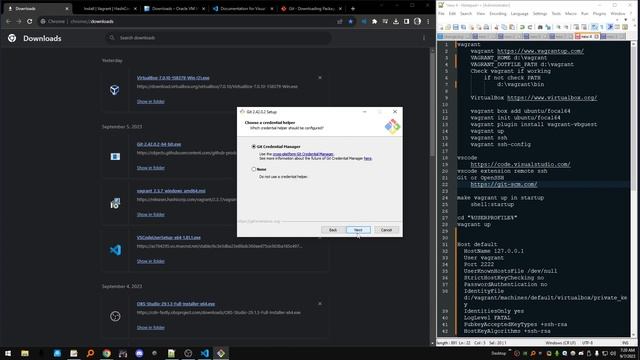Open Visual Studio Code from taskbar
Image resolution: width=640 pixels, height=360 pixels.
204,353
